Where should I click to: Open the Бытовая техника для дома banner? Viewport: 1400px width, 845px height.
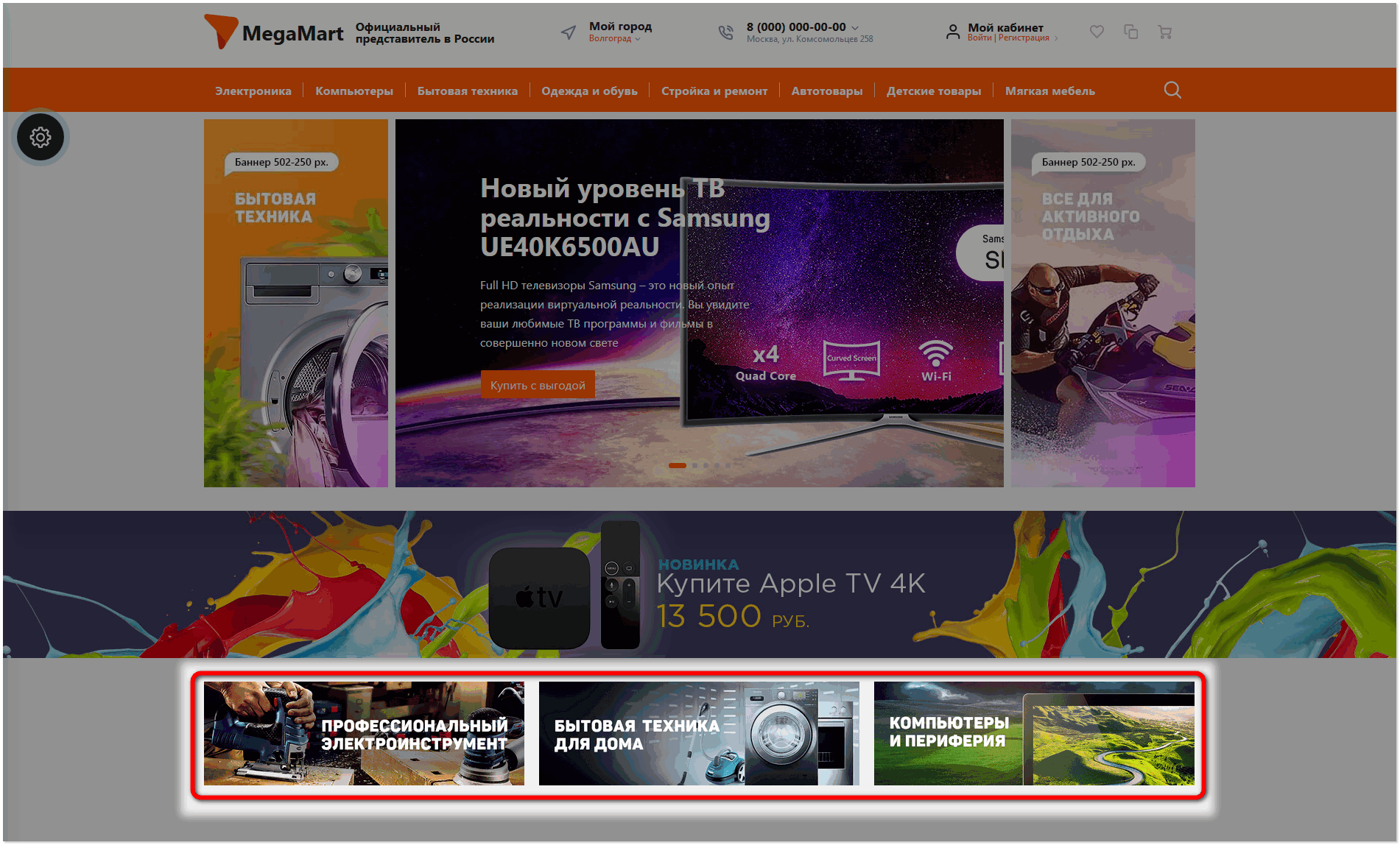(x=699, y=733)
